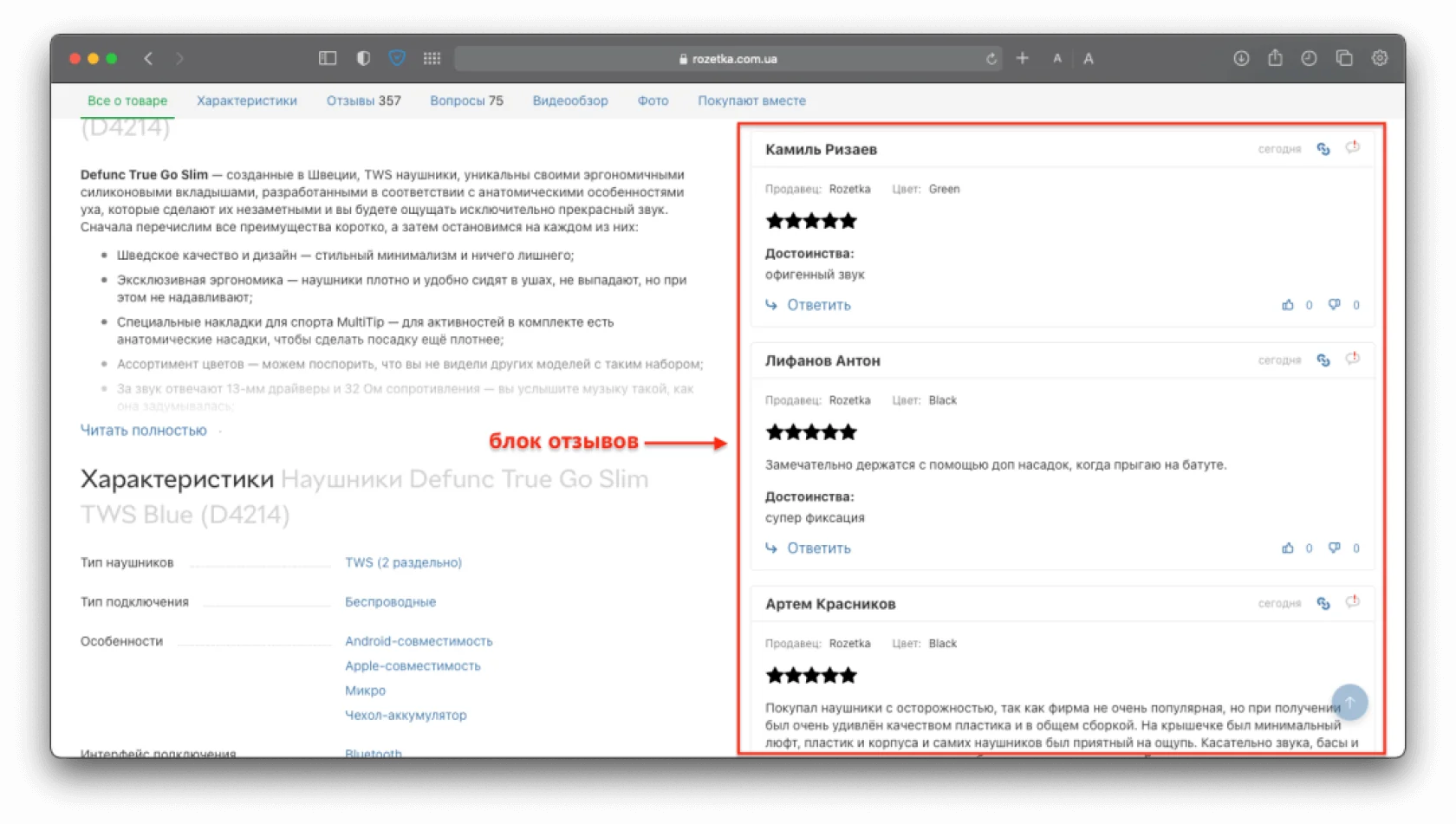Viewport: 1456px width, 824px height.
Task: Click the star rating in Лифанов Антон's review
Action: pyautogui.click(x=811, y=432)
